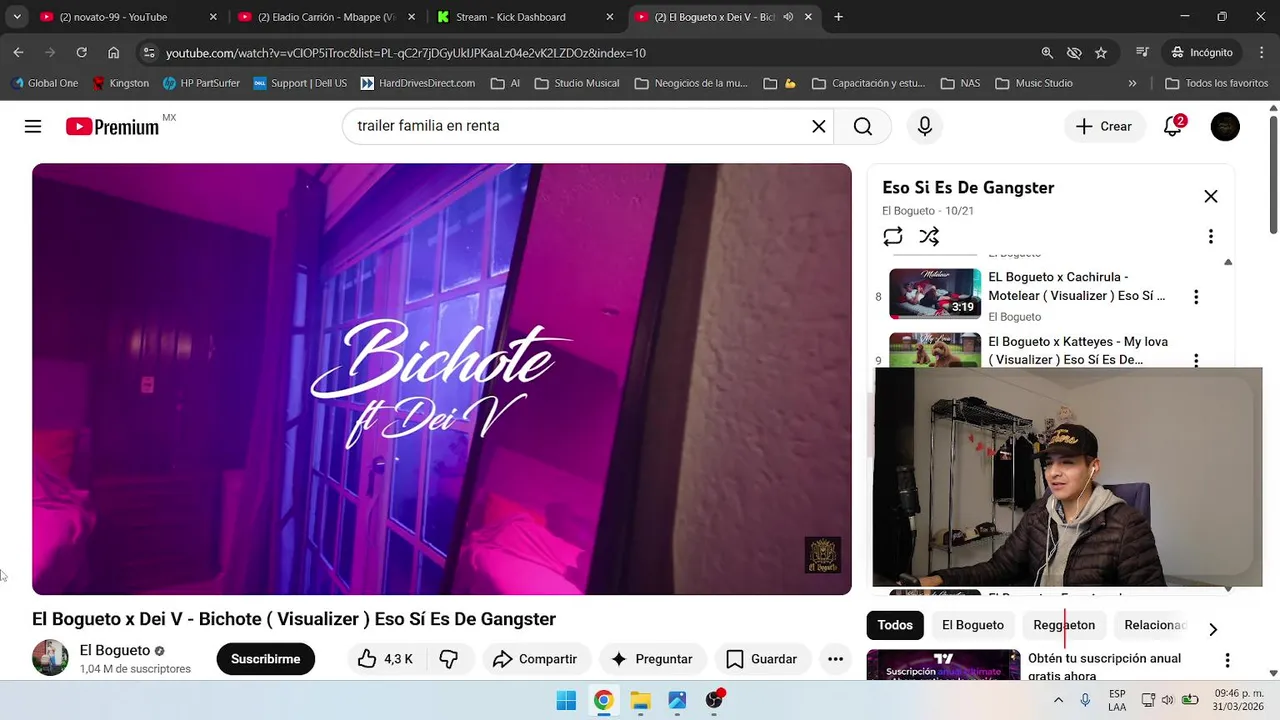
Task: Open File Explorer from taskbar
Action: [640, 700]
